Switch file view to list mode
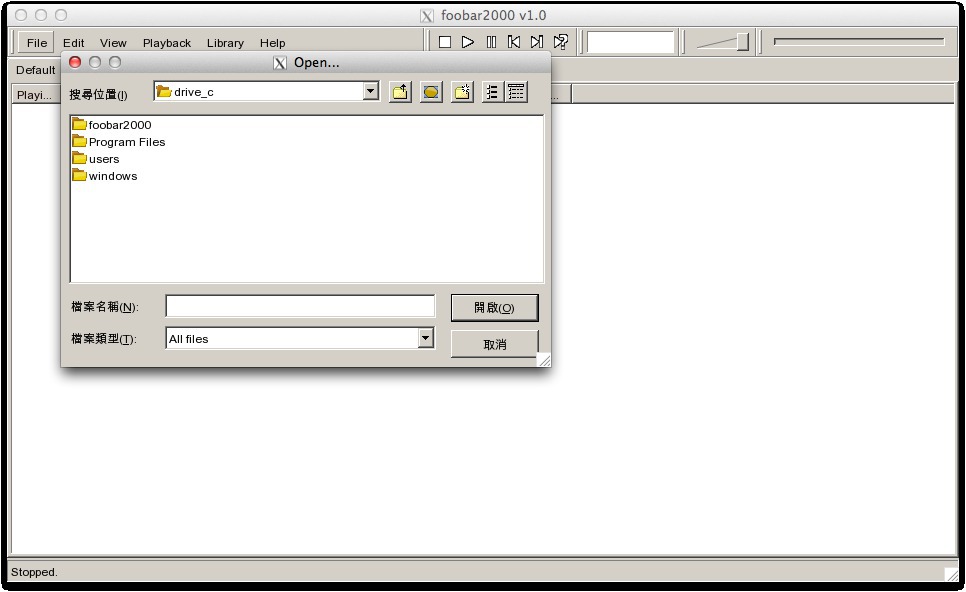Viewport: 966px width, 592px height. (x=492, y=92)
